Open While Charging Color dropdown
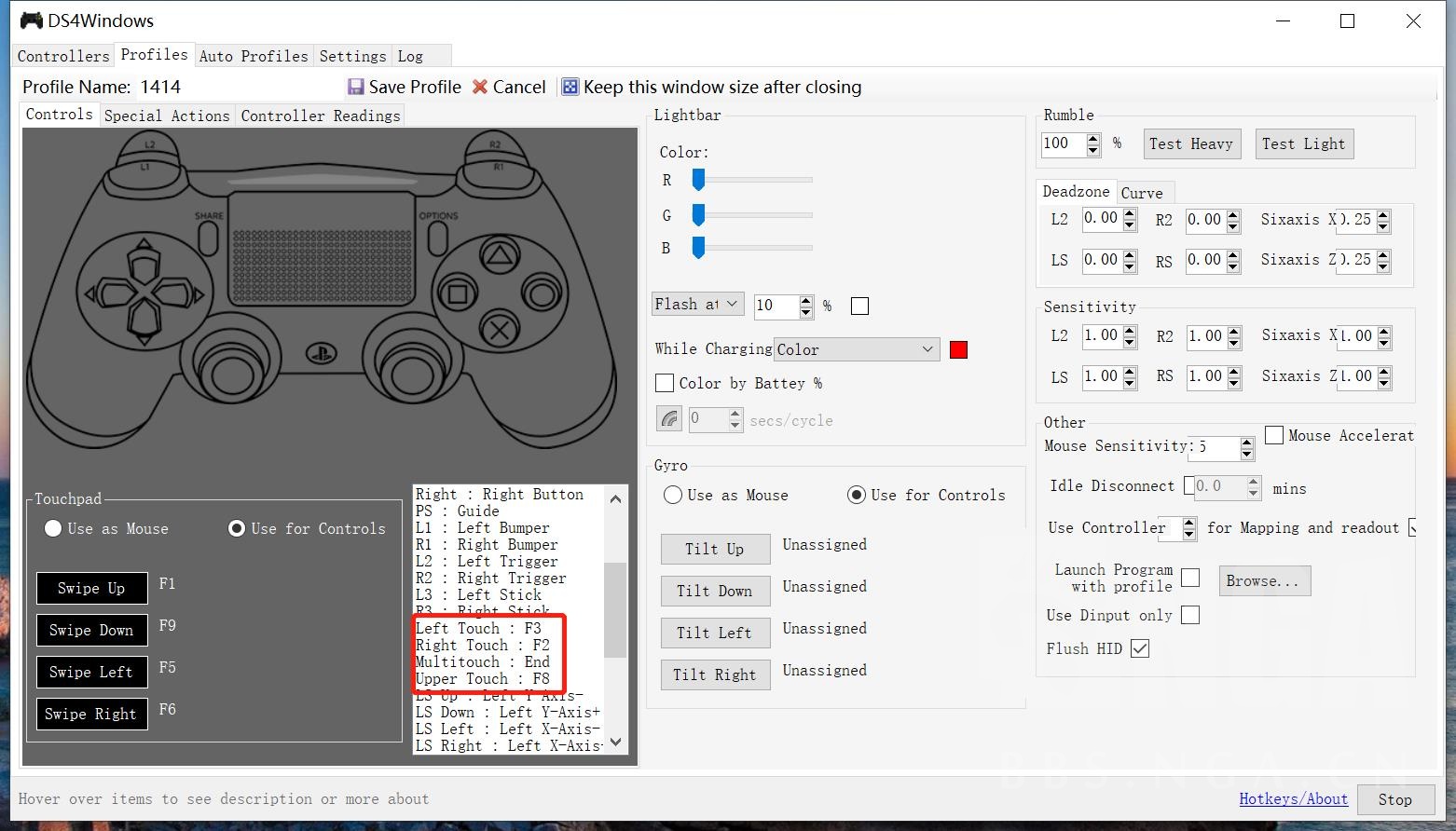The height and width of the screenshot is (831, 1456). pyautogui.click(x=856, y=349)
